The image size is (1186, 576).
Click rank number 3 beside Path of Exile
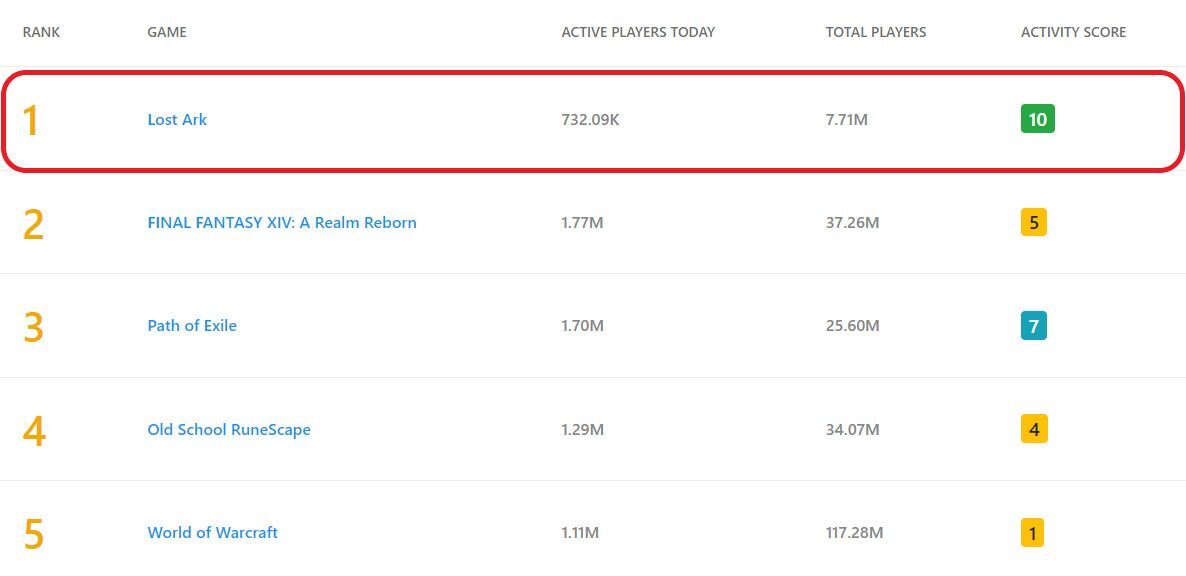click(x=33, y=327)
